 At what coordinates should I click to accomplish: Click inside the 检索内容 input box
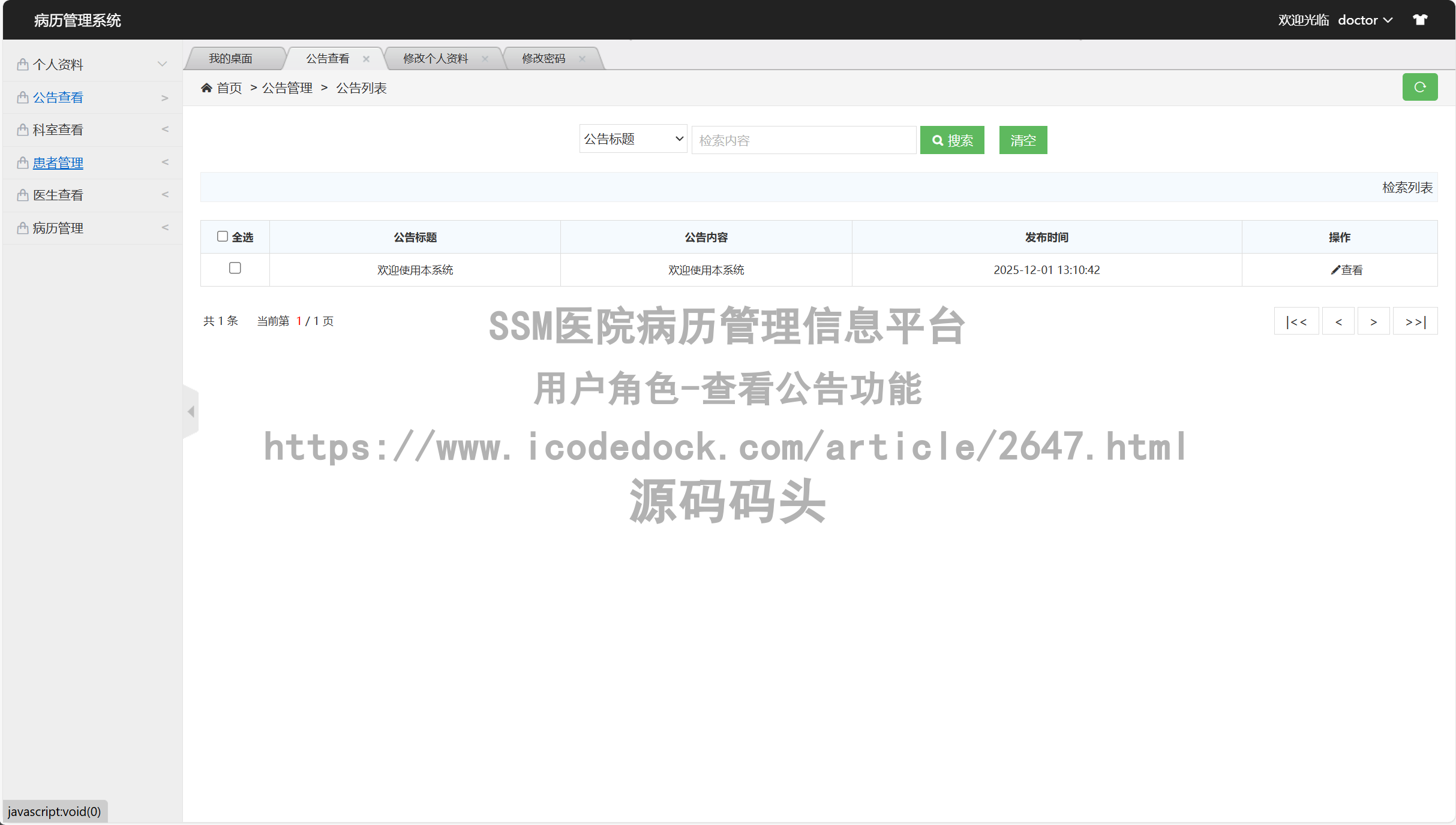click(804, 140)
